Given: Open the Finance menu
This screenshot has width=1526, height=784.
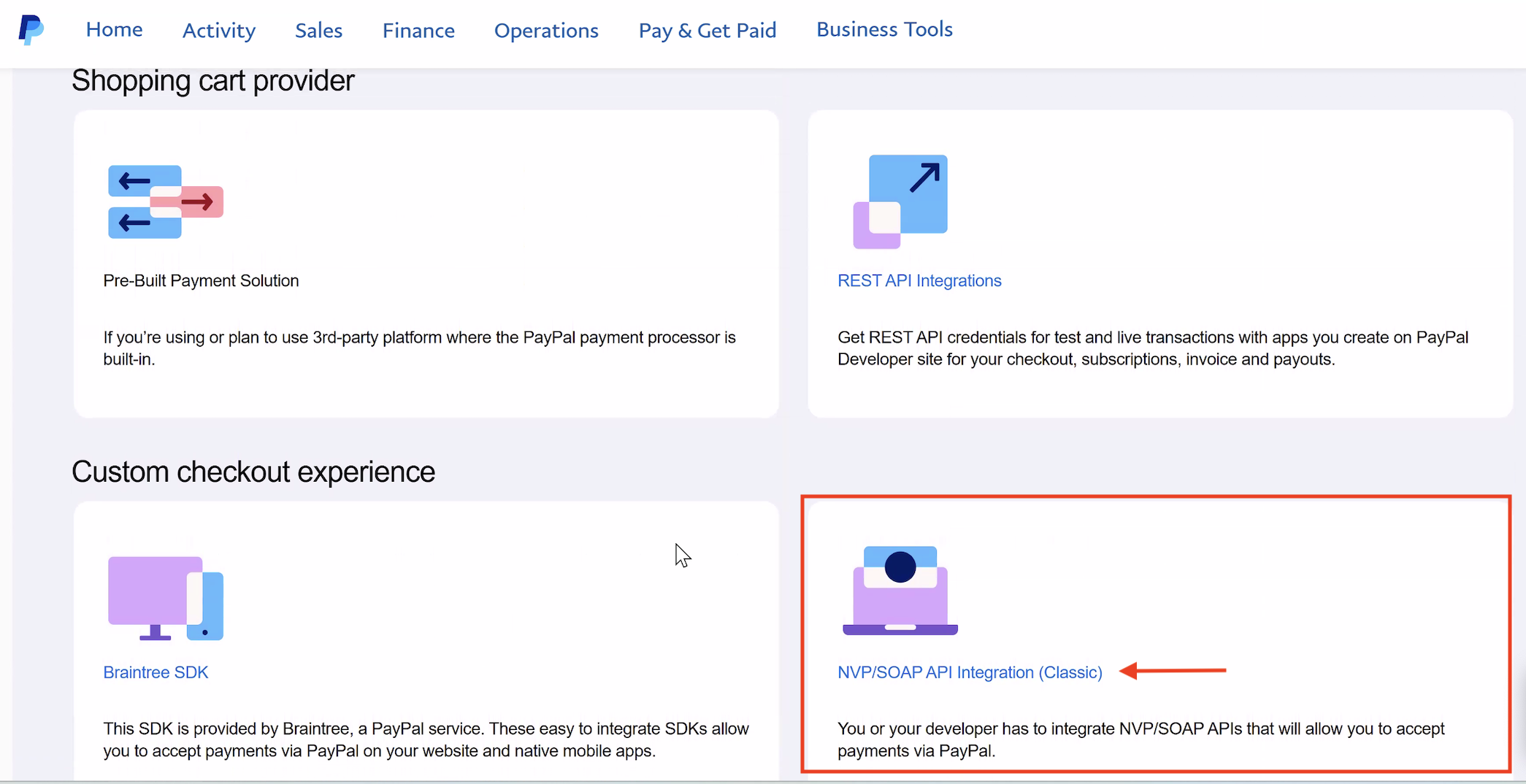Looking at the screenshot, I should [418, 30].
